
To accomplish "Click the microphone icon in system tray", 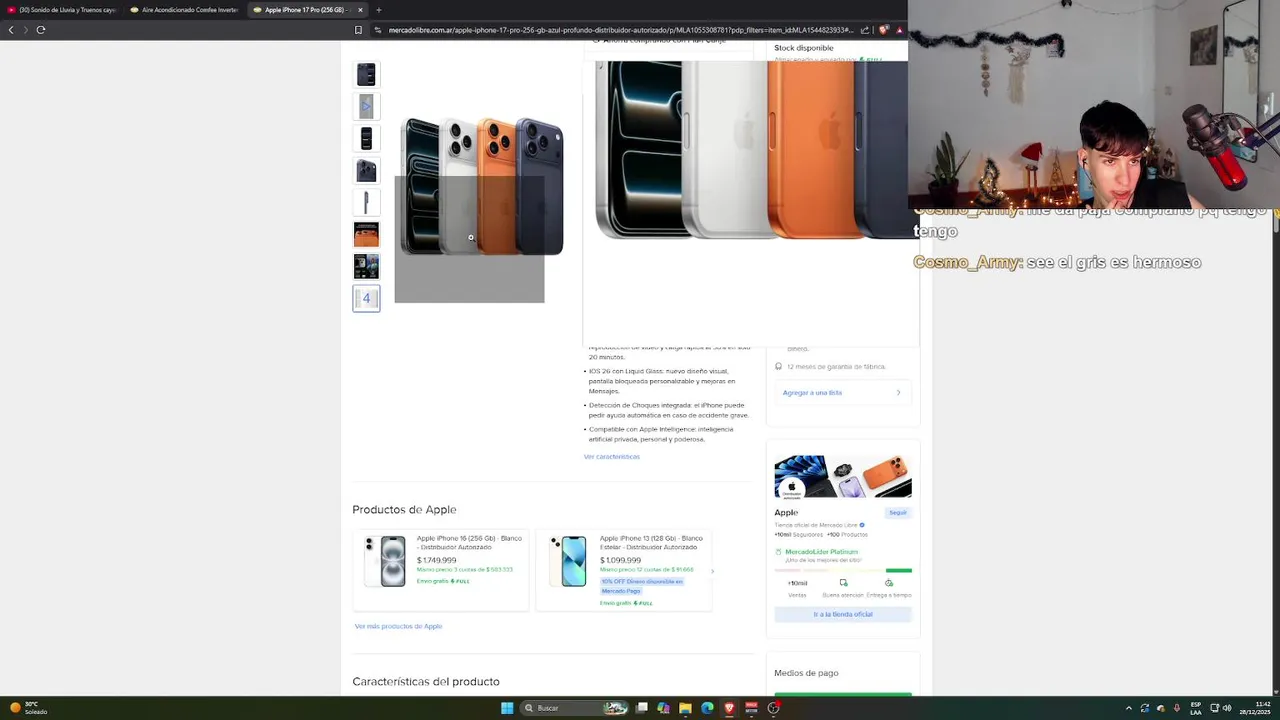I will 1177,708.
